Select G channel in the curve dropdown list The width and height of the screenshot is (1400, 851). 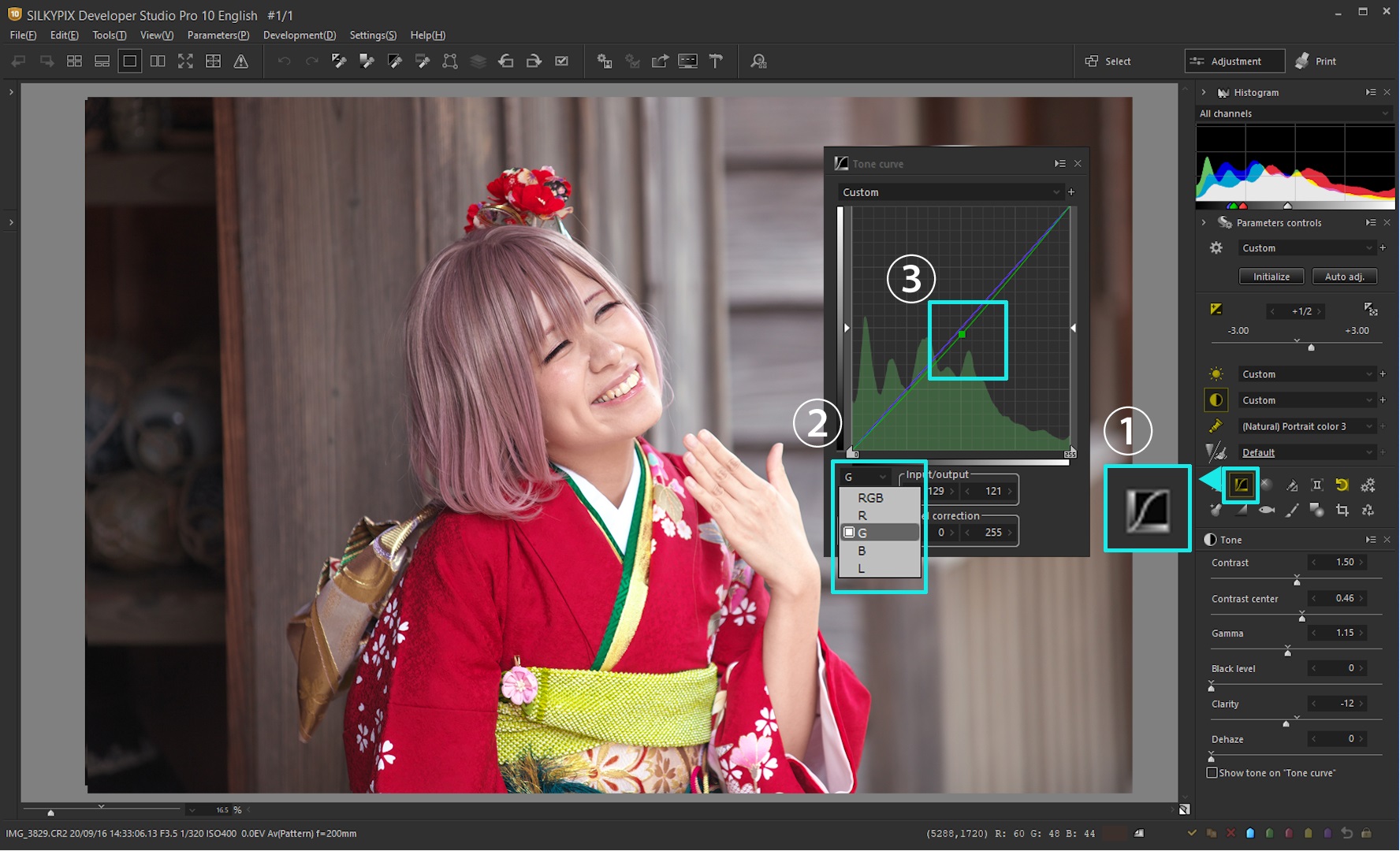(880, 533)
